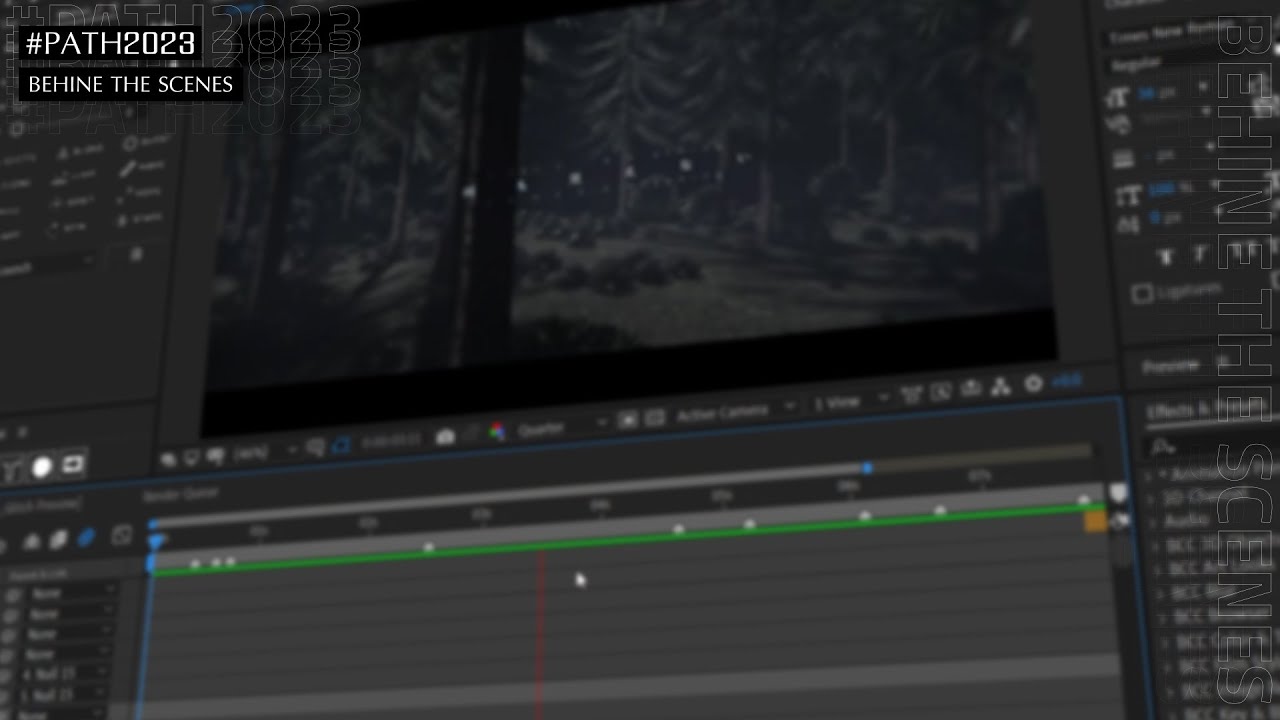Take a snapshot with the camera icon
The height and width of the screenshot is (720, 1280).
click(x=445, y=436)
